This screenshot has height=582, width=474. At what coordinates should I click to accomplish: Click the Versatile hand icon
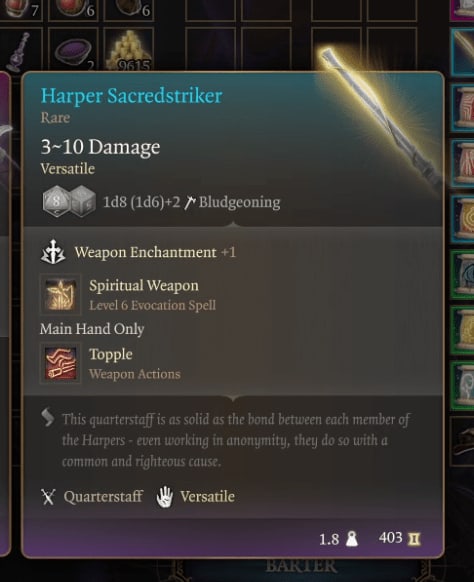pos(164,497)
